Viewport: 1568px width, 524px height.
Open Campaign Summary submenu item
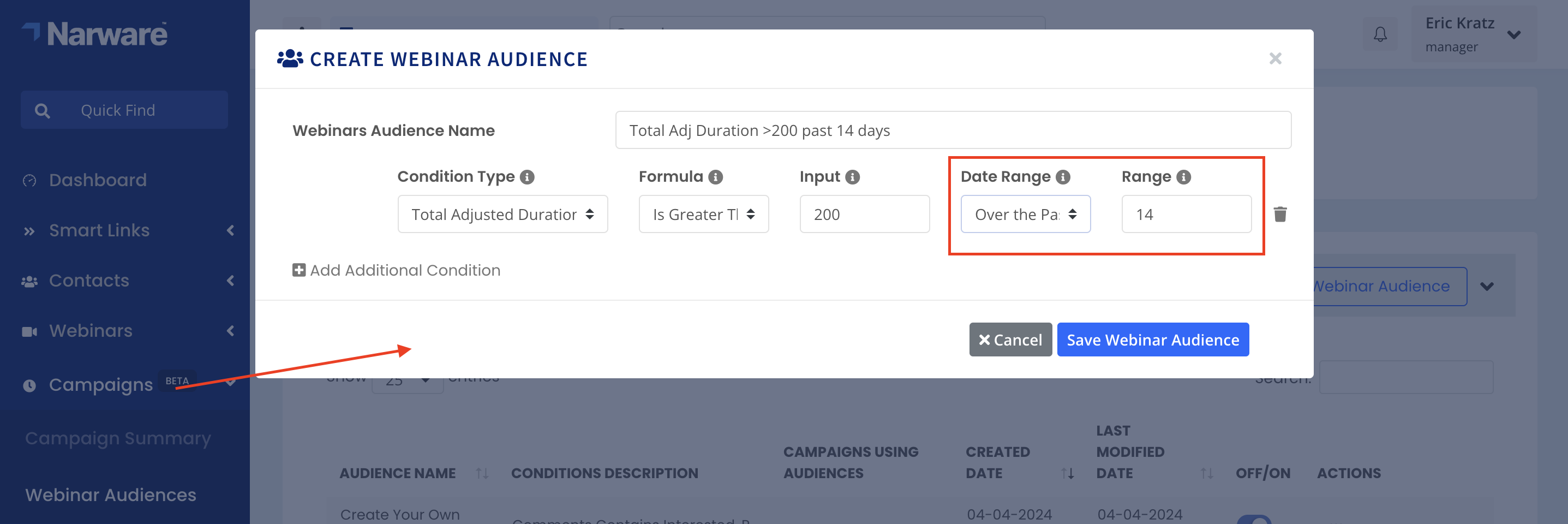tap(118, 438)
